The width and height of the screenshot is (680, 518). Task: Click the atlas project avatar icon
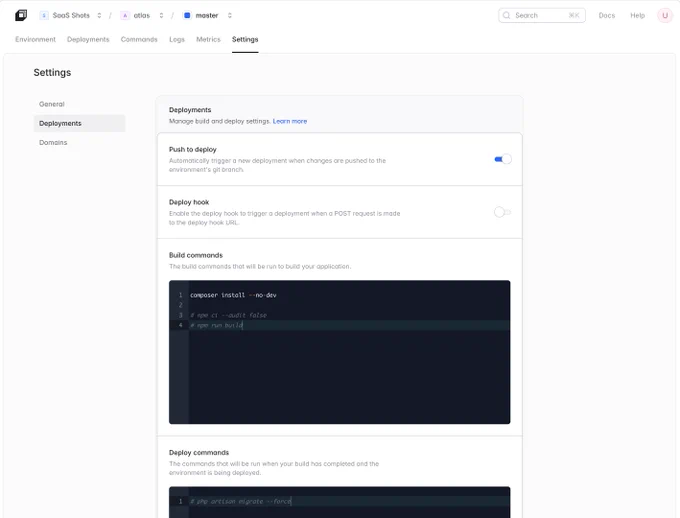(125, 16)
